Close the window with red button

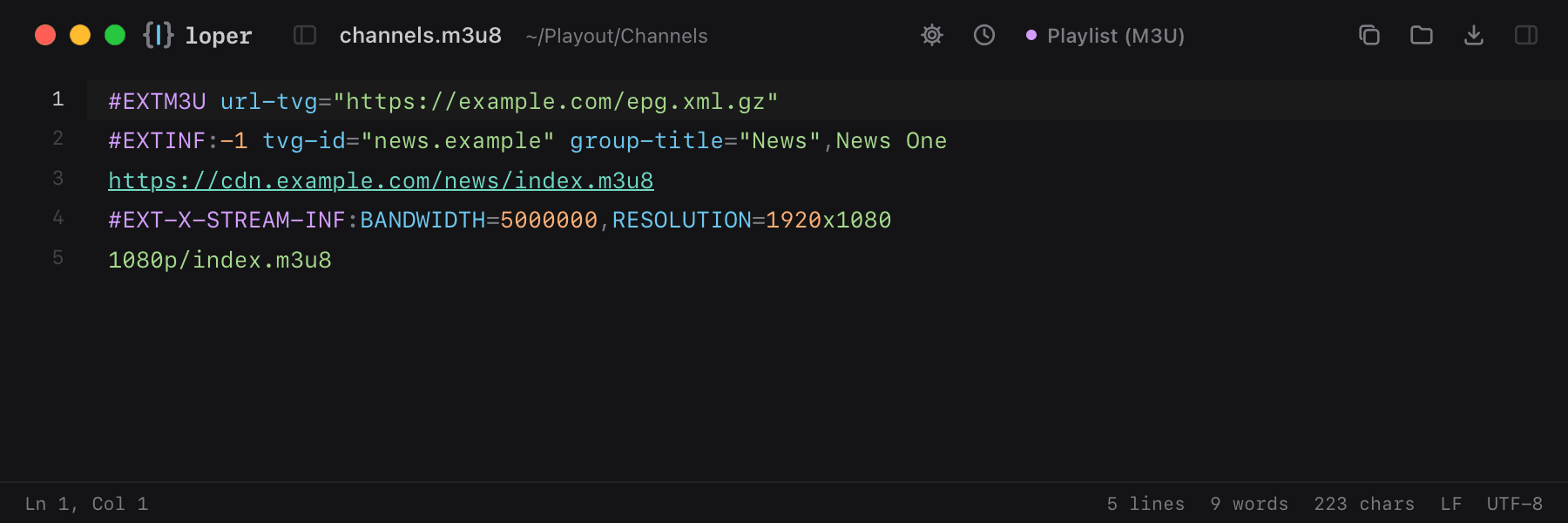[x=45, y=35]
